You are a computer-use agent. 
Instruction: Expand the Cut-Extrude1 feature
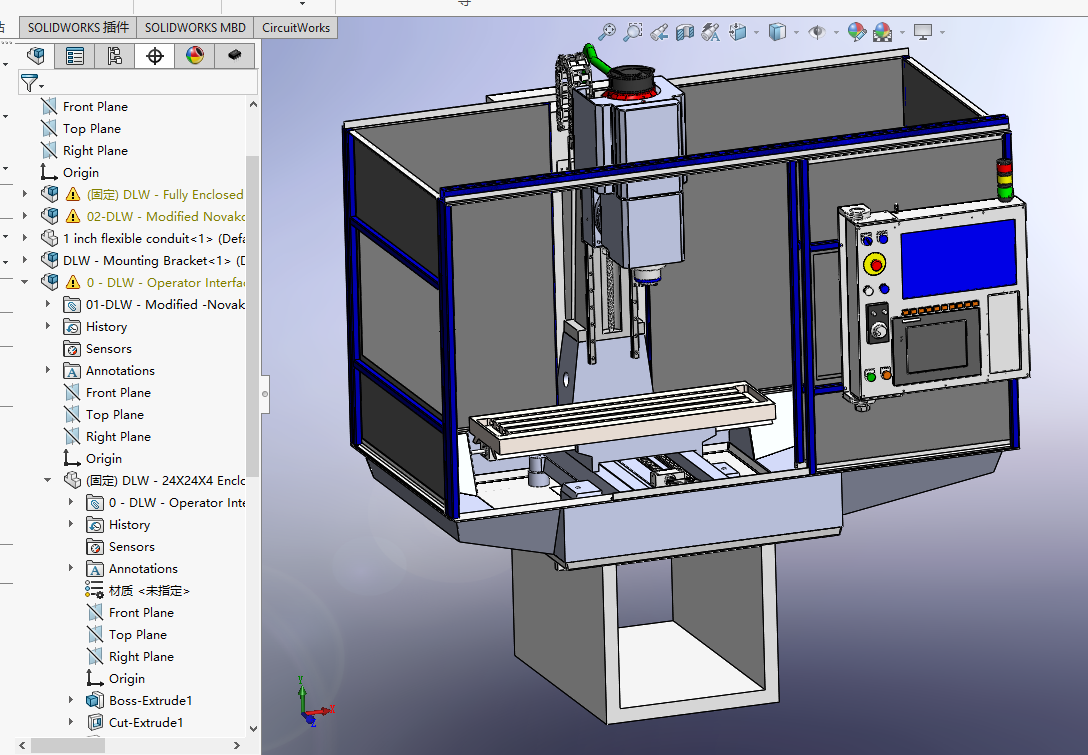tap(71, 722)
